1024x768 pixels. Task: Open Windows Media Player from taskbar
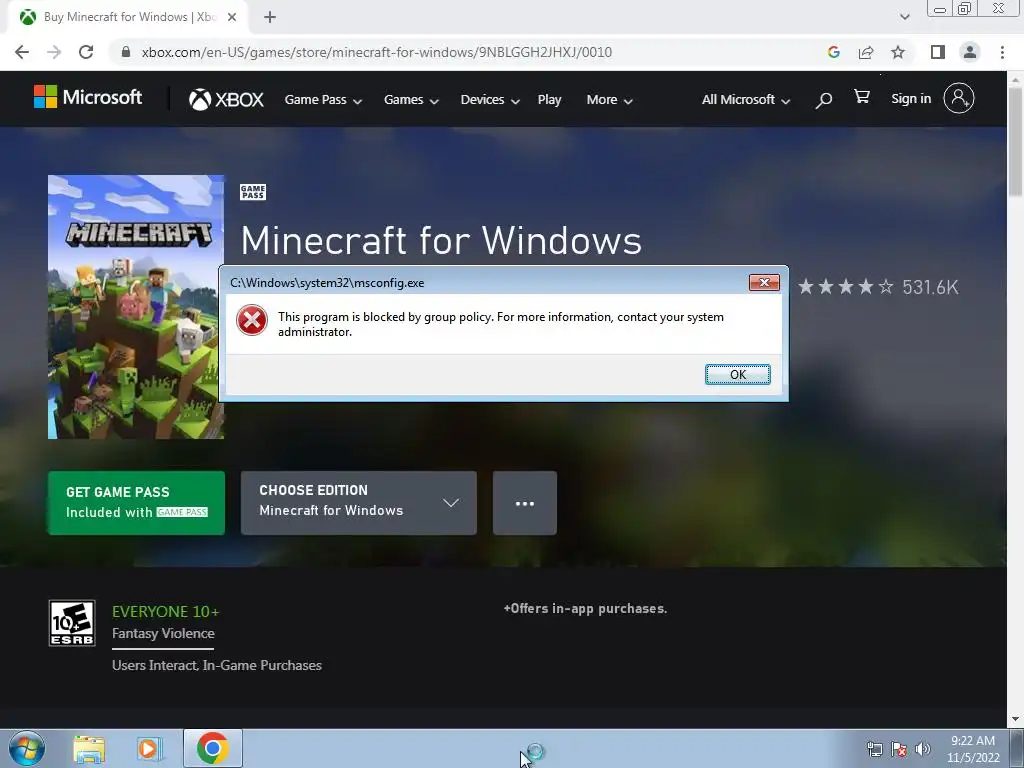(x=150, y=749)
